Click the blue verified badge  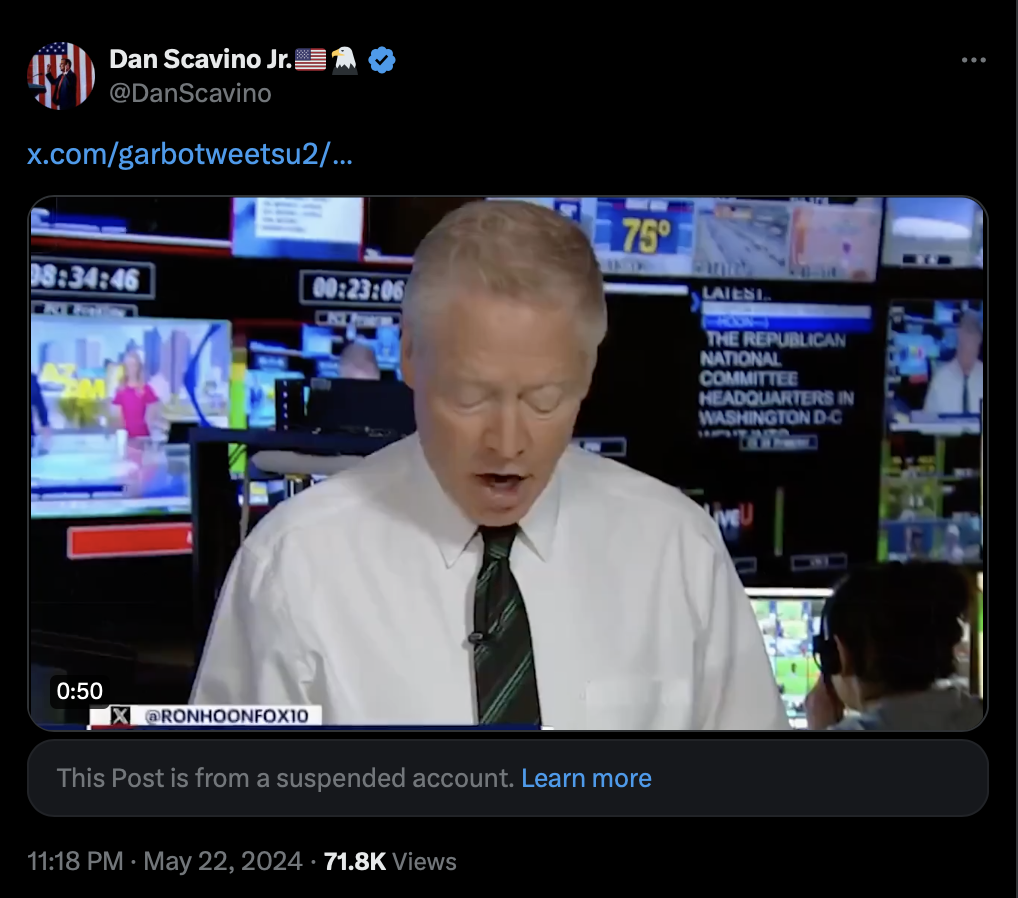382,60
